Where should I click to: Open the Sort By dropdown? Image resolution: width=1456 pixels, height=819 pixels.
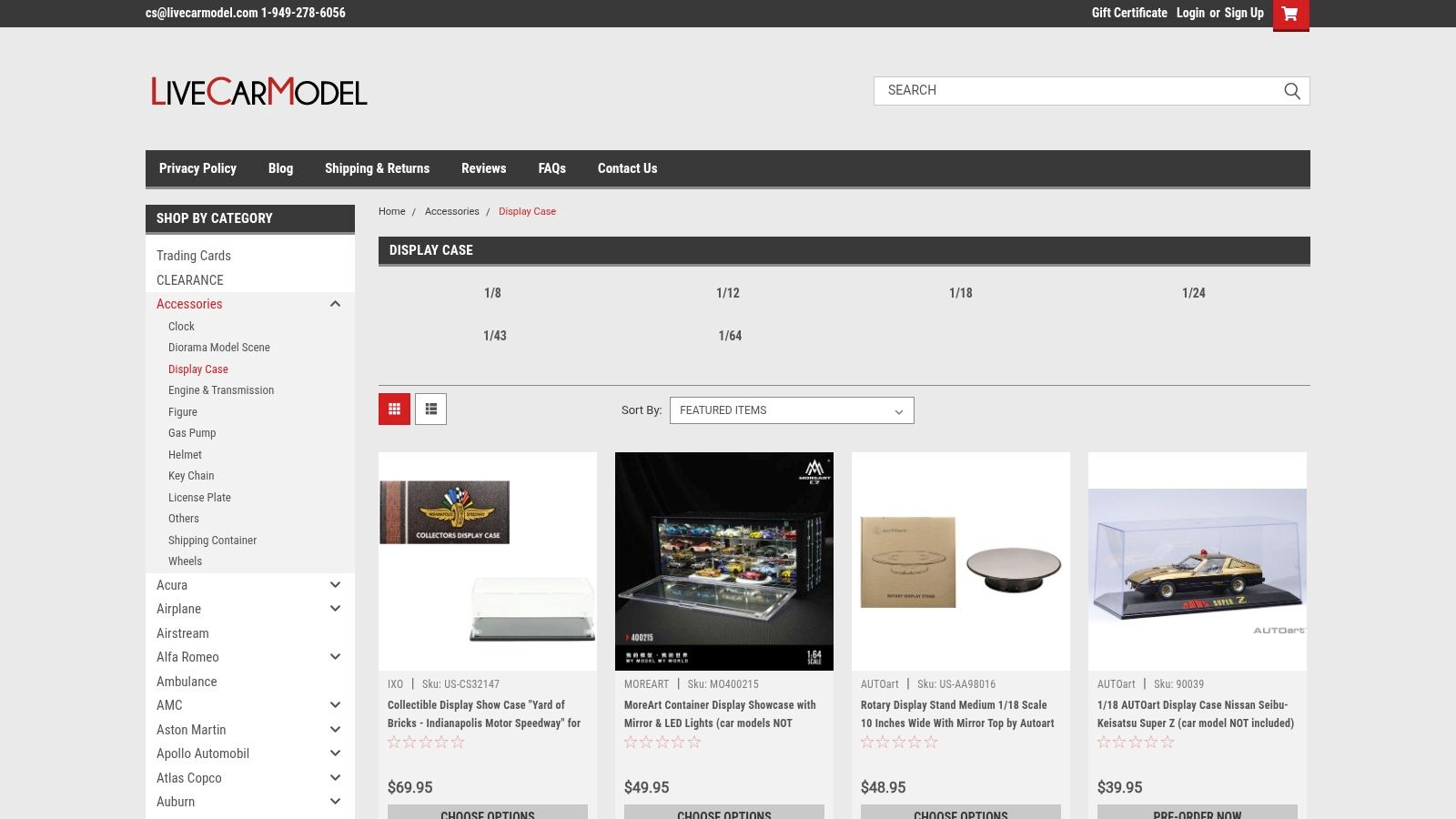(x=792, y=410)
